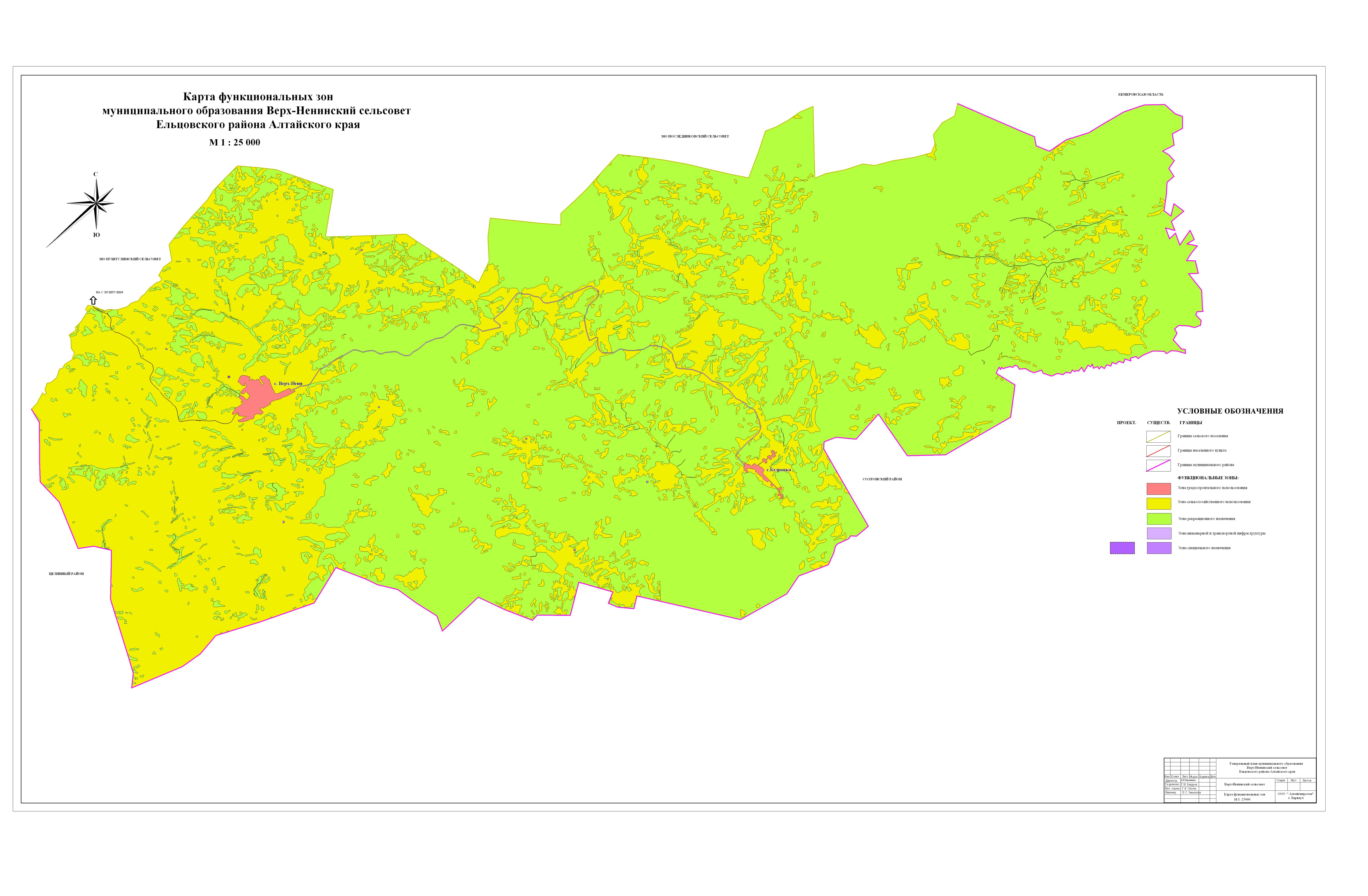Click the settlement boundary line legend symbol
Screen dimensions: 1368x896
(x=1158, y=436)
